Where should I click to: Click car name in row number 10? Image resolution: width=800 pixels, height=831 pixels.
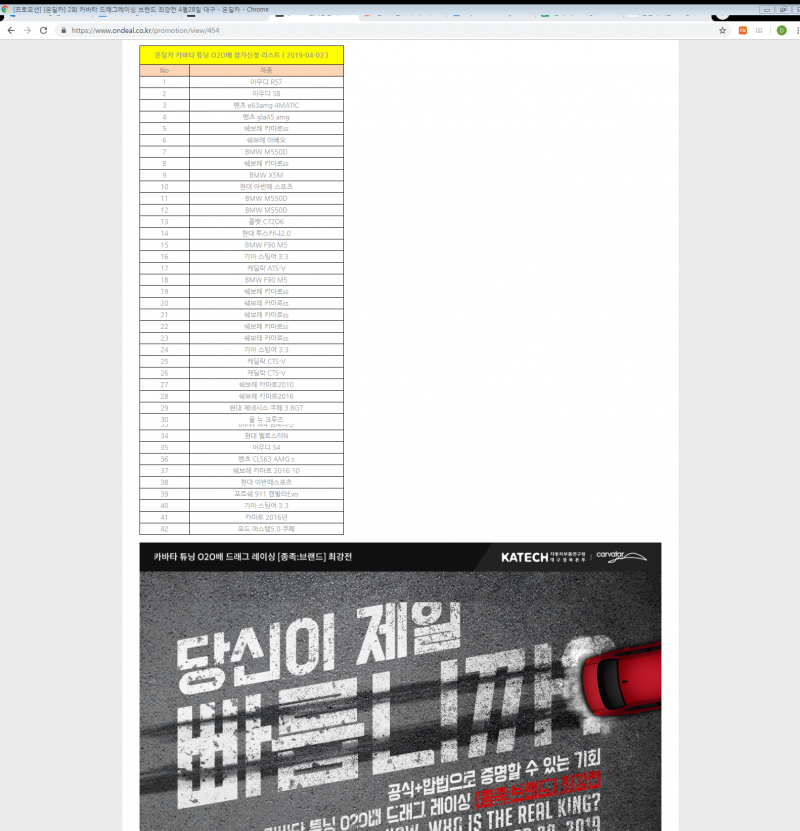click(x=266, y=187)
